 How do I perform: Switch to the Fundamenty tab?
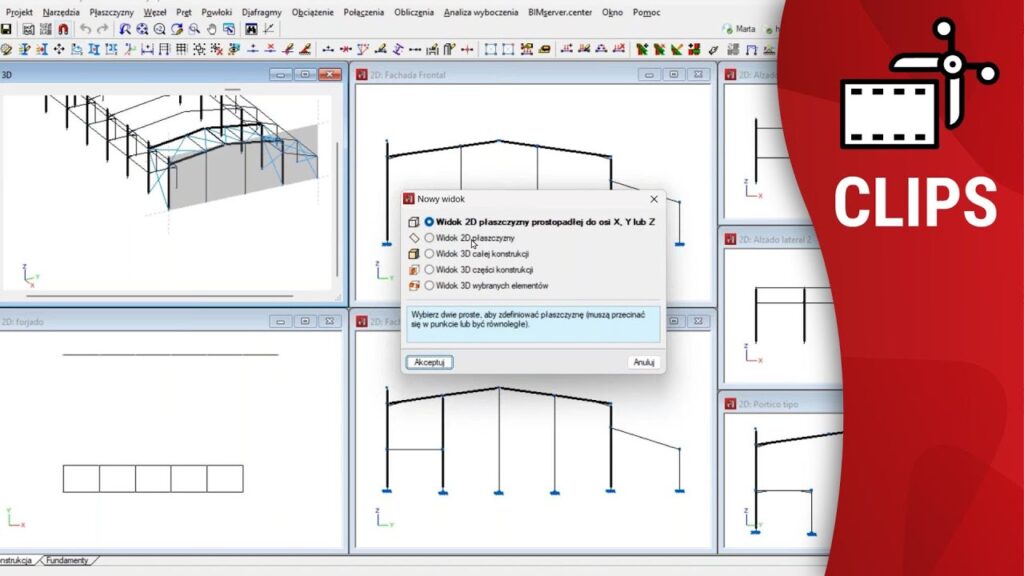coord(68,560)
